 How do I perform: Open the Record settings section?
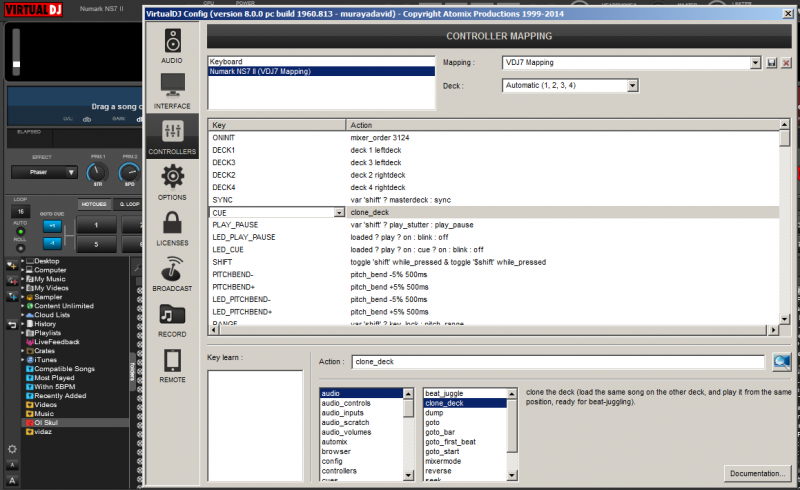click(x=172, y=320)
